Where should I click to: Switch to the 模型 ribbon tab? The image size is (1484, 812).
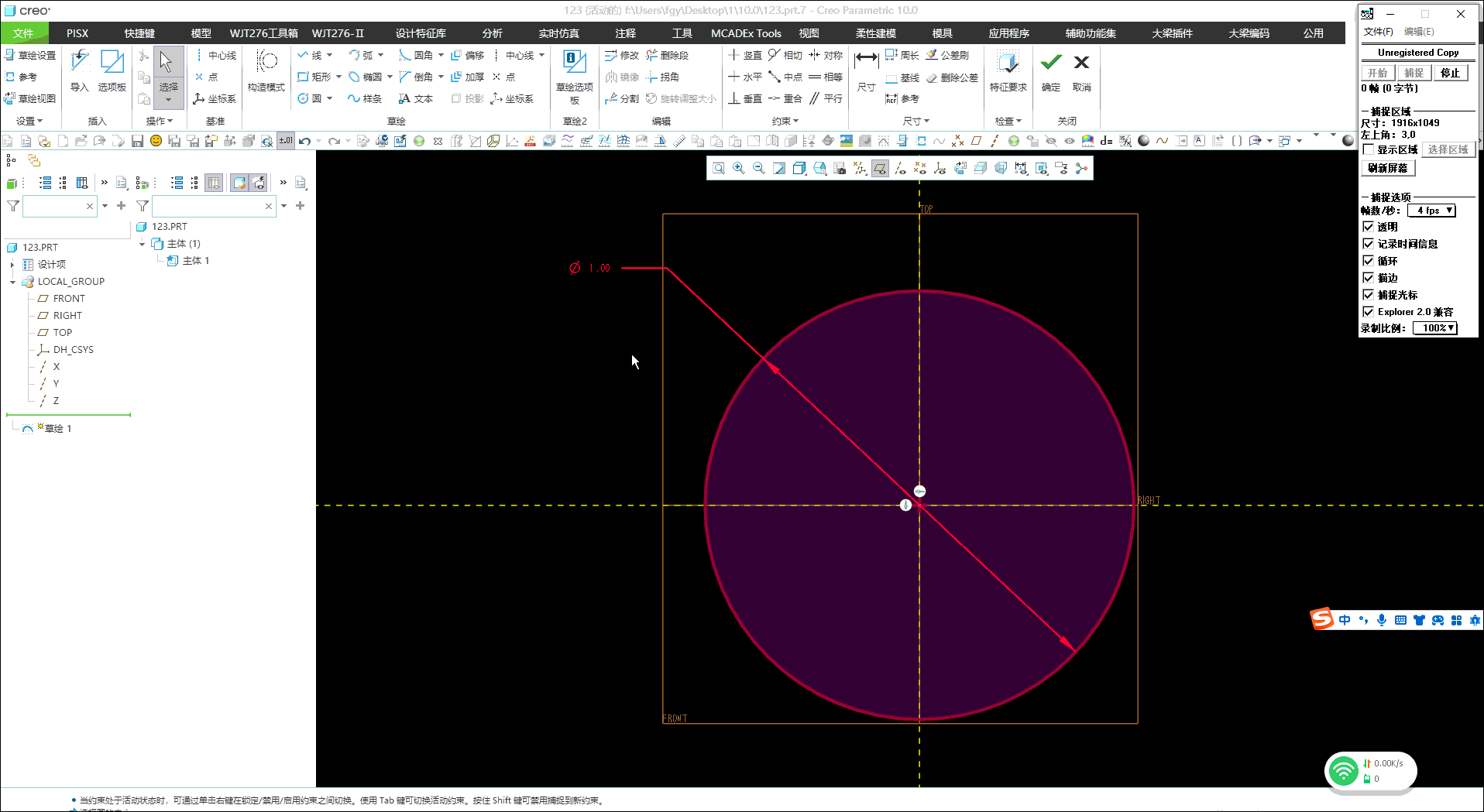click(x=201, y=33)
